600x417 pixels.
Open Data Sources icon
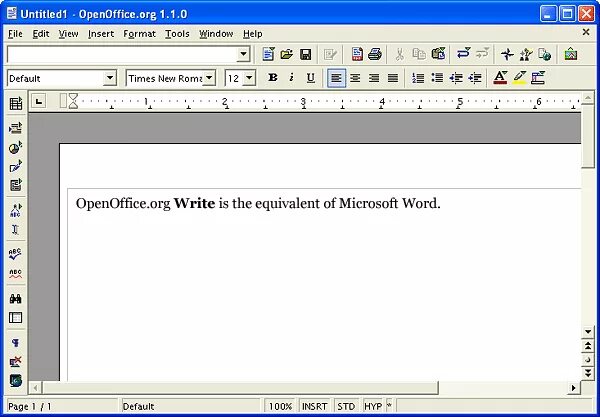coord(16,318)
